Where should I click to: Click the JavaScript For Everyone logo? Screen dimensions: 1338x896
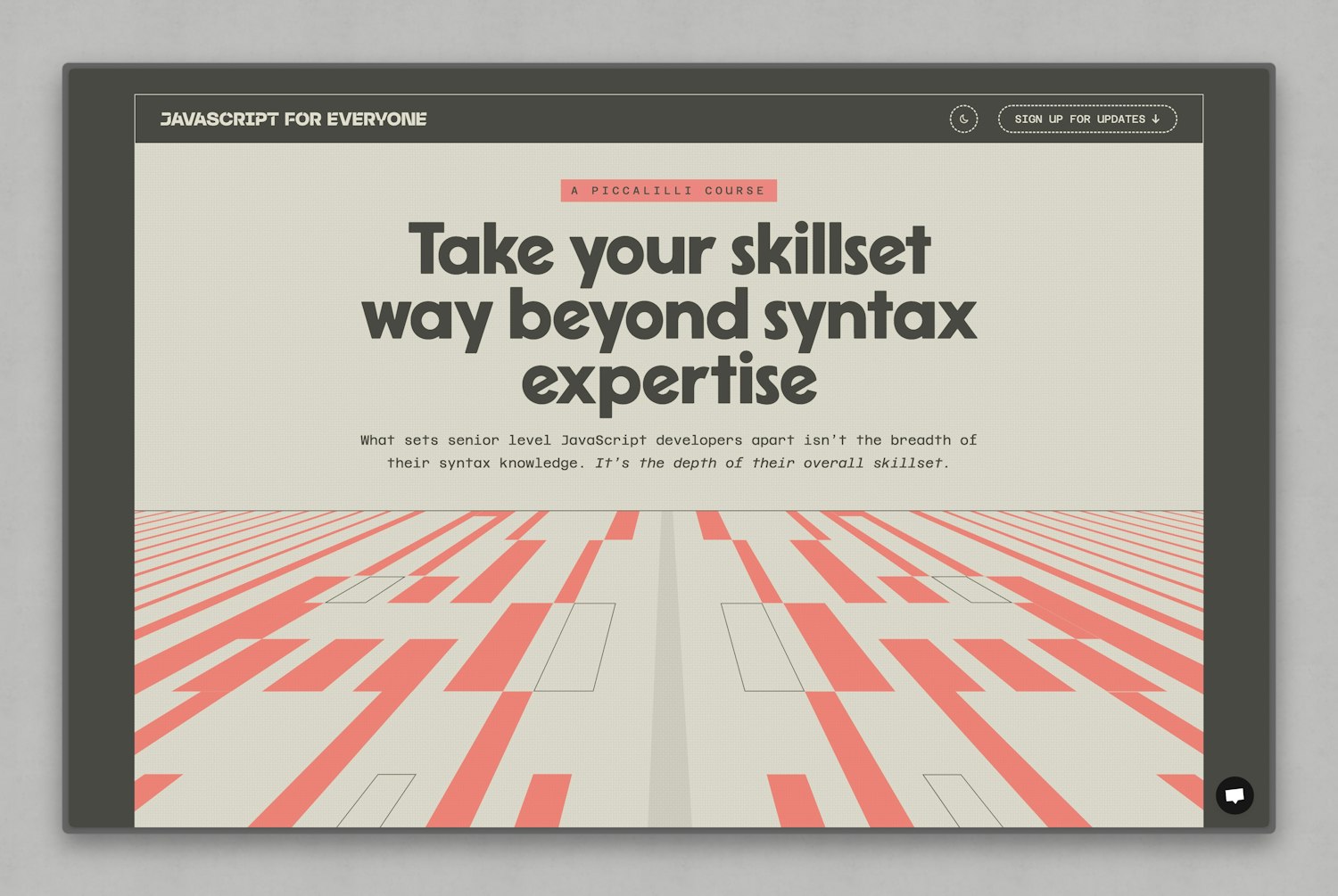295,118
